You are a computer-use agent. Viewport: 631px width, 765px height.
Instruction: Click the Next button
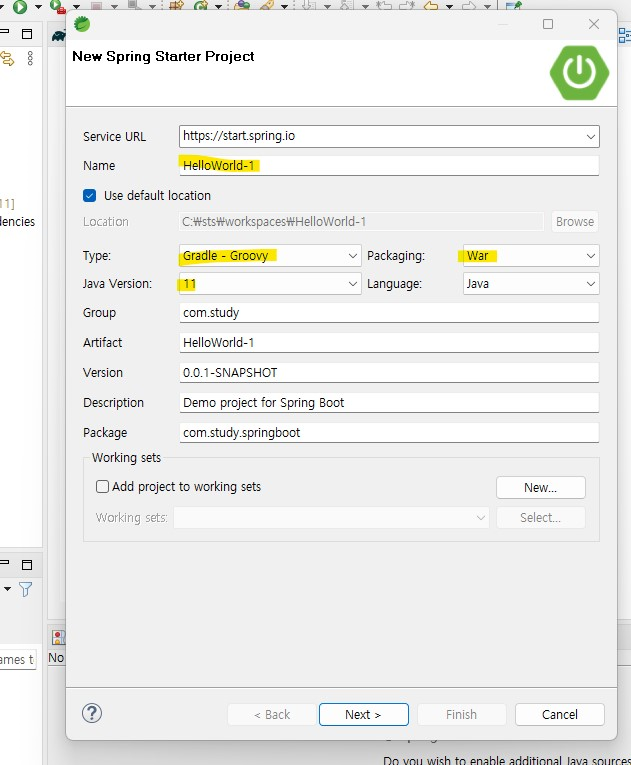pyautogui.click(x=364, y=714)
